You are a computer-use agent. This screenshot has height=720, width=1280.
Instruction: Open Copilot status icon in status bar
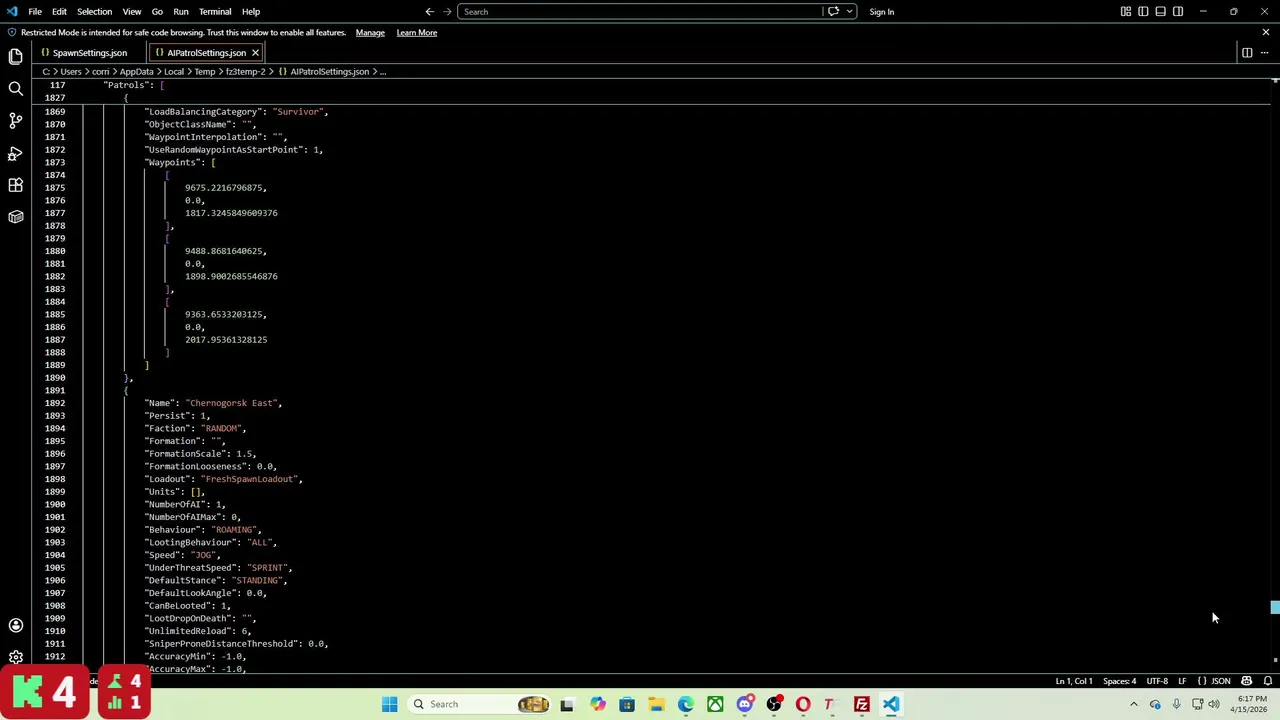coord(1247,681)
